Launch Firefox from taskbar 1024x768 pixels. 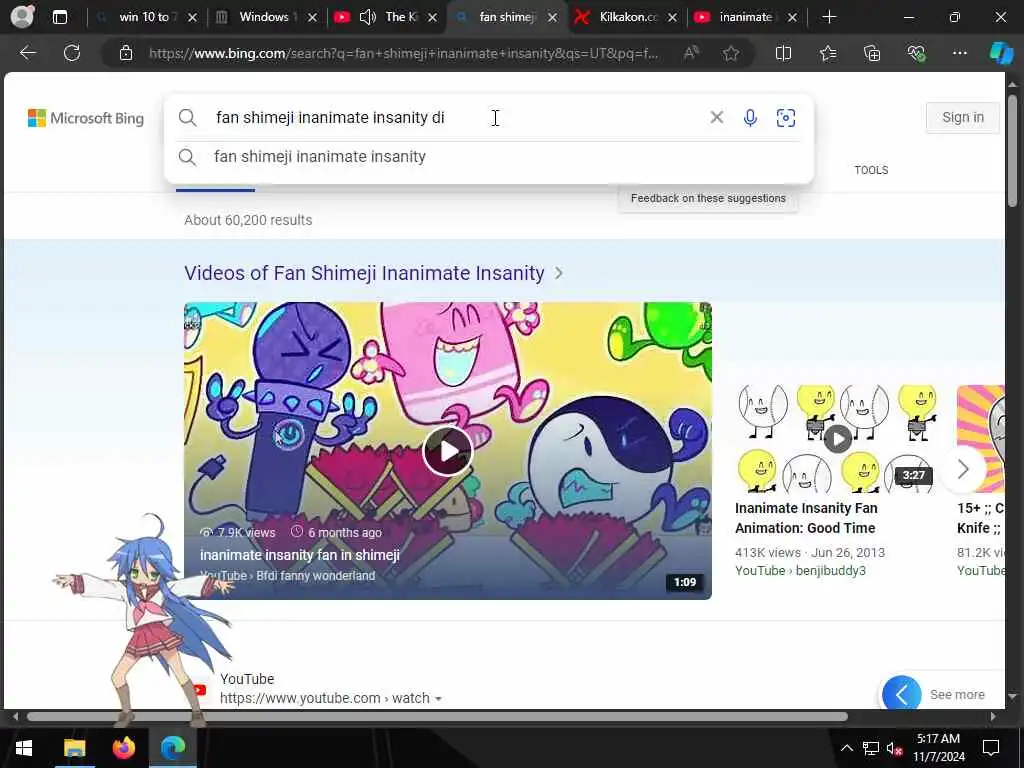pos(123,748)
